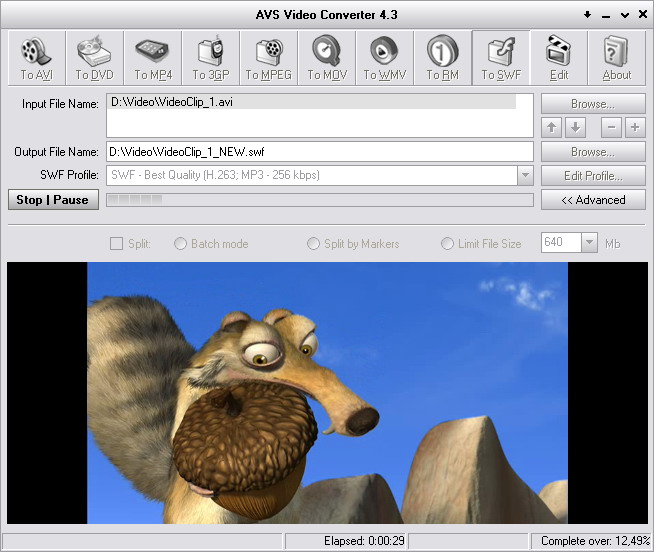654x552 pixels.
Task: Expand the SWF Profile dropdown
Action: coord(525,176)
